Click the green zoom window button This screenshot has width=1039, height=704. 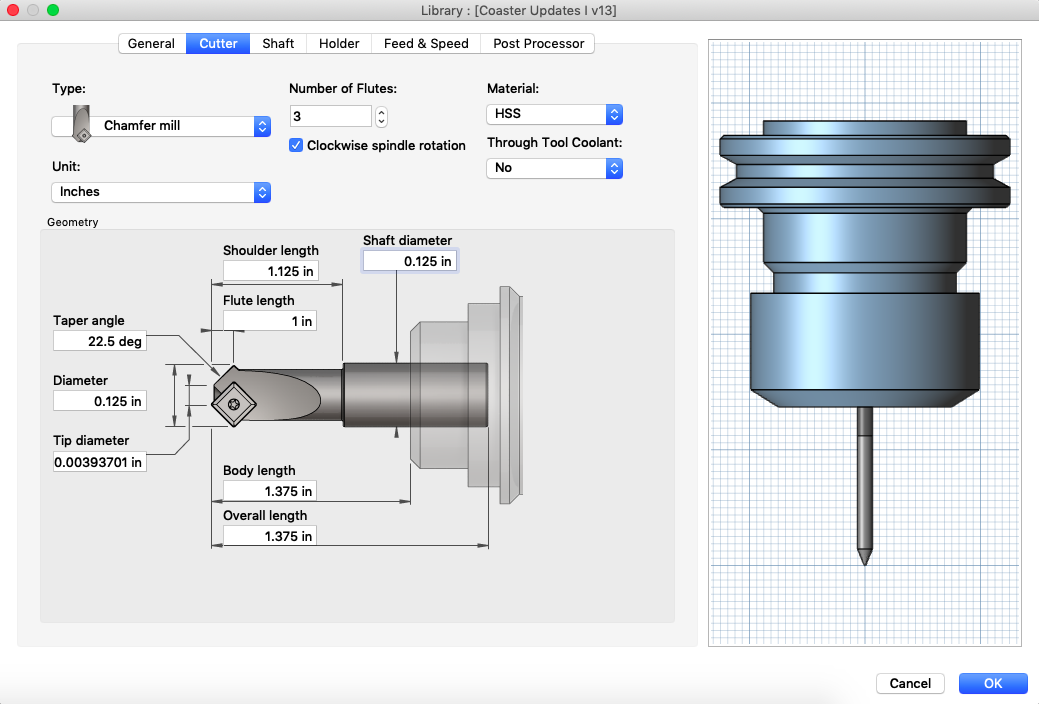[53, 10]
